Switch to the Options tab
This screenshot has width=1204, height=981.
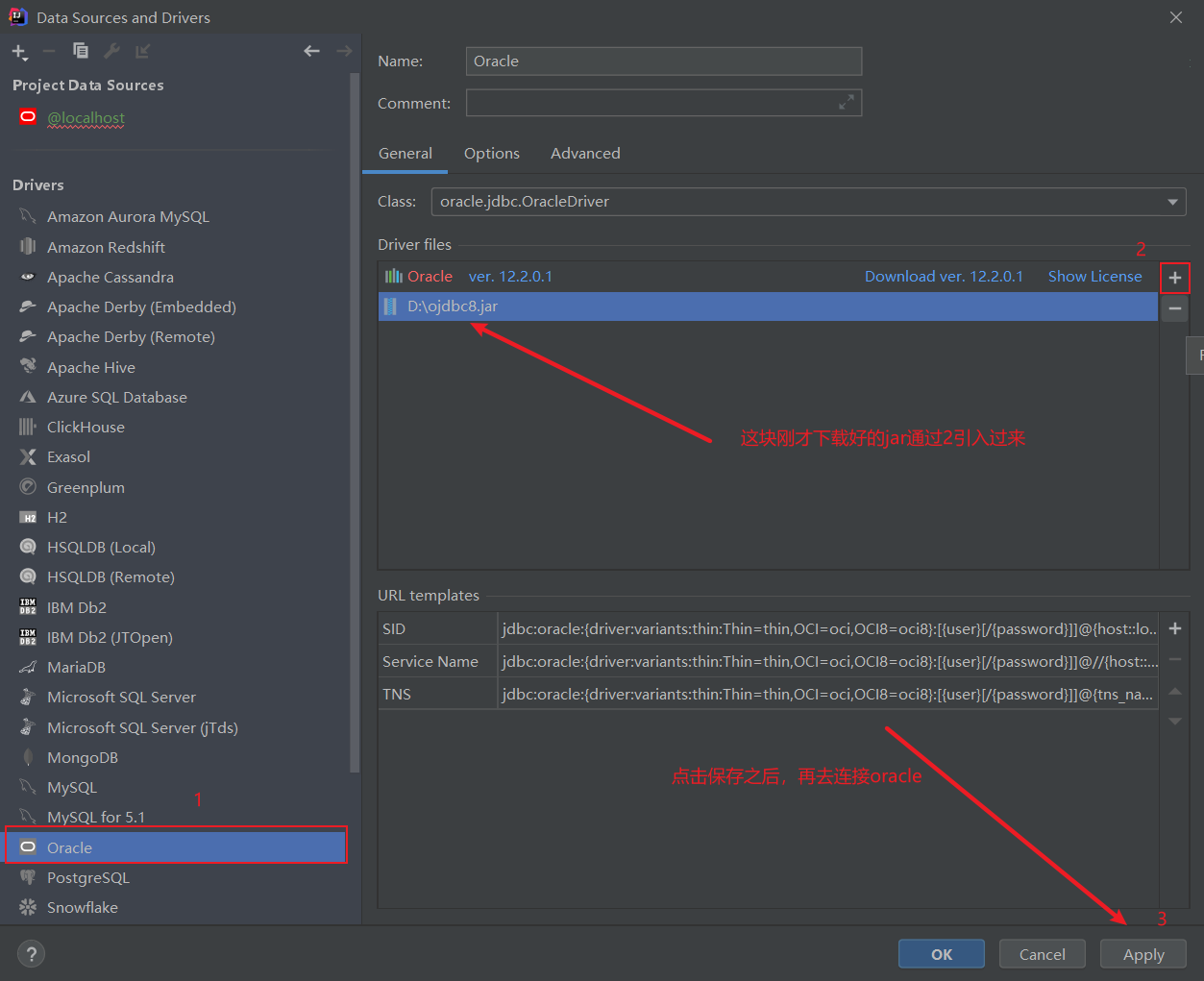491,153
